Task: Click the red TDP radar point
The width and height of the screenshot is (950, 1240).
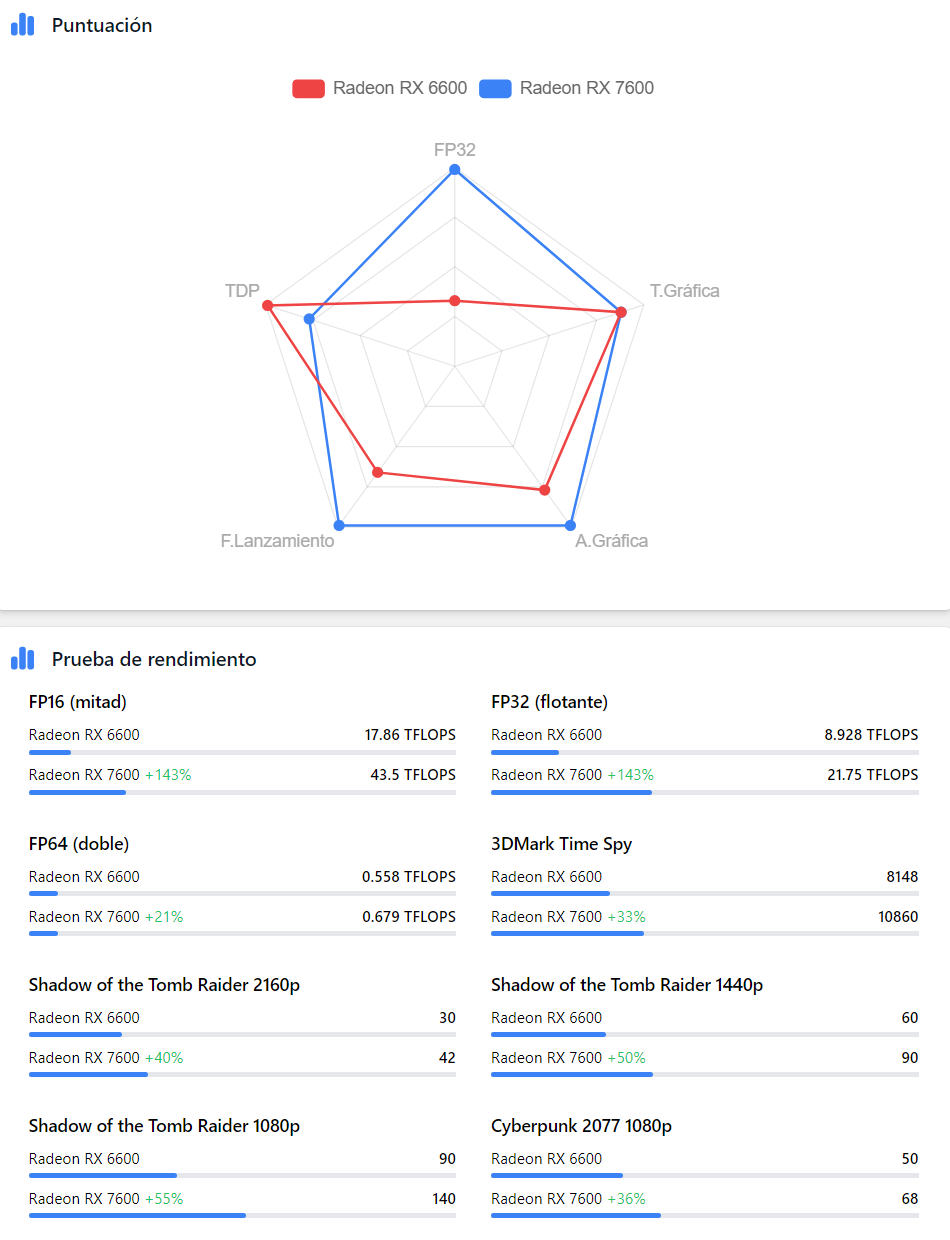Action: [x=268, y=305]
